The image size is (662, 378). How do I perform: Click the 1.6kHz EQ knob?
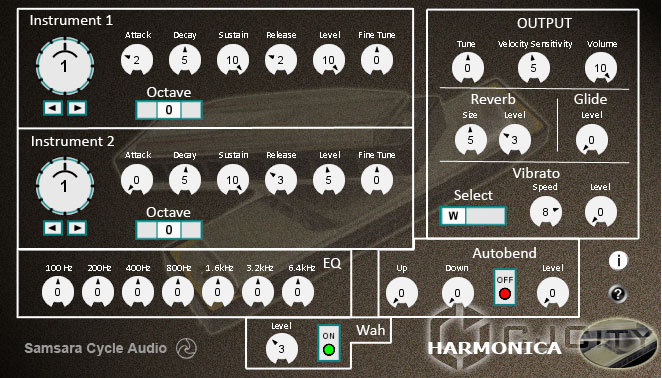218,291
